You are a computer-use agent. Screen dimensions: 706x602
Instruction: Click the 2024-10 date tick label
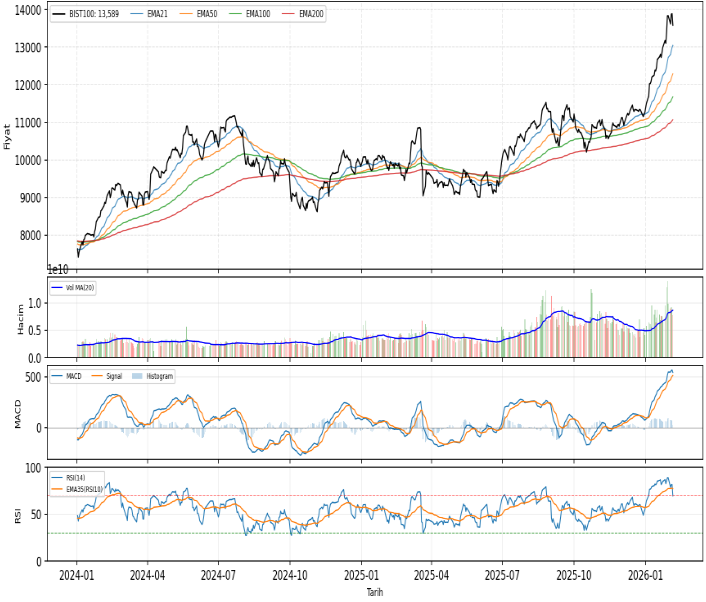point(290,577)
